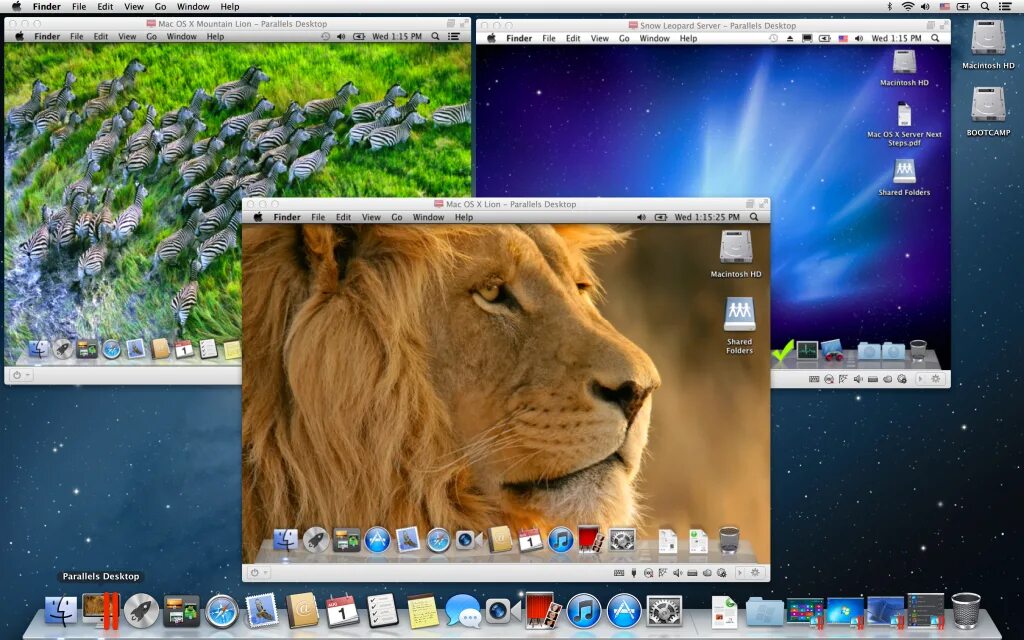Open power button dropdown in Lion VM window

point(259,573)
